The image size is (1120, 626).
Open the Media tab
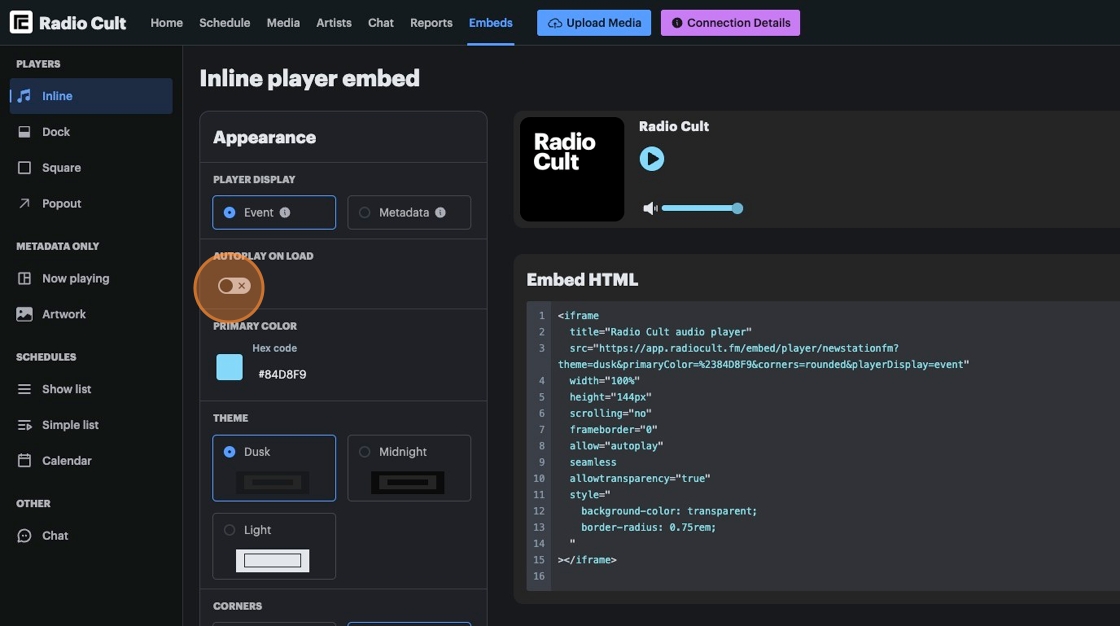point(283,23)
